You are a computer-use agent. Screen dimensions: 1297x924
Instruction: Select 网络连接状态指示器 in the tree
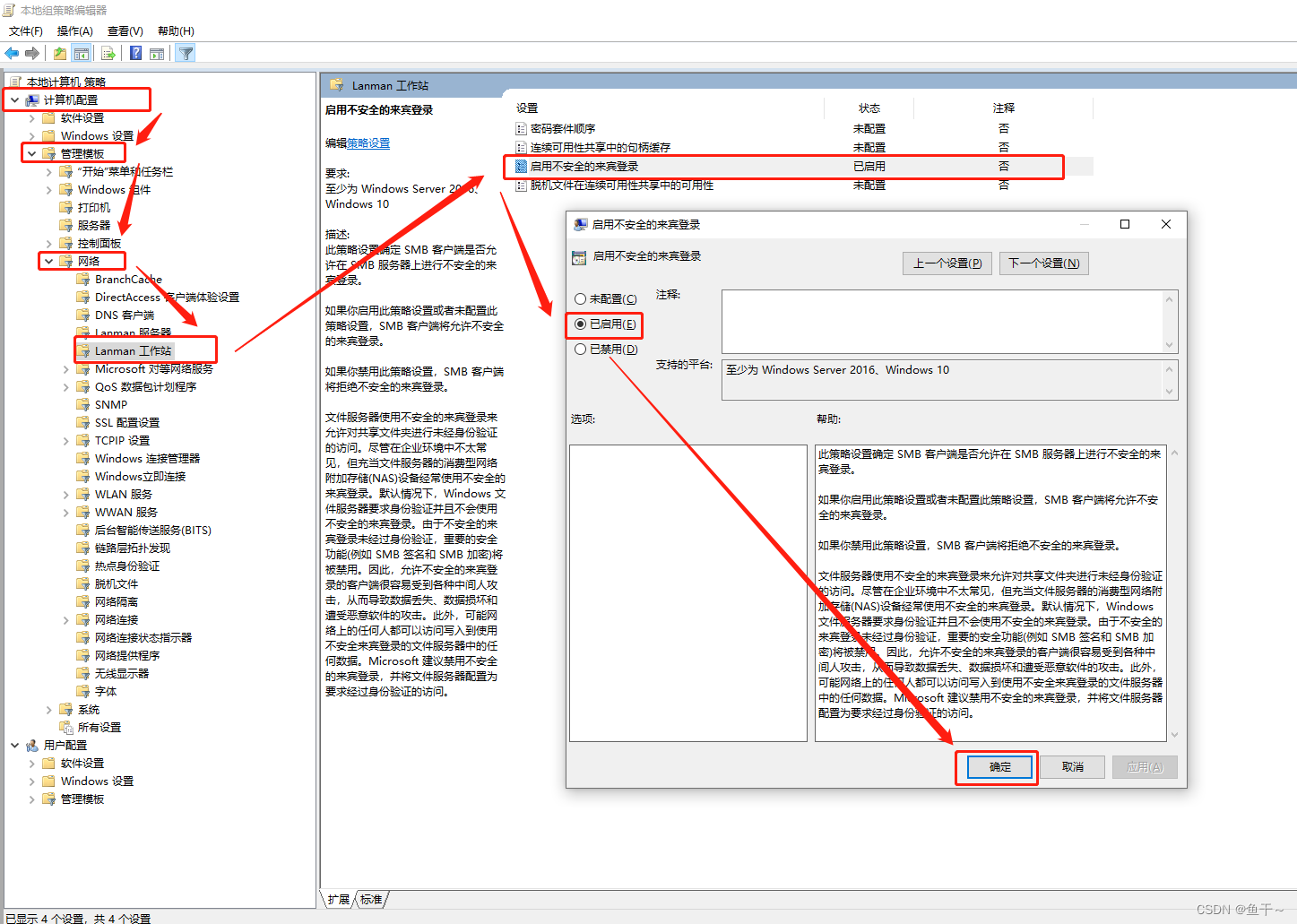coord(143,637)
